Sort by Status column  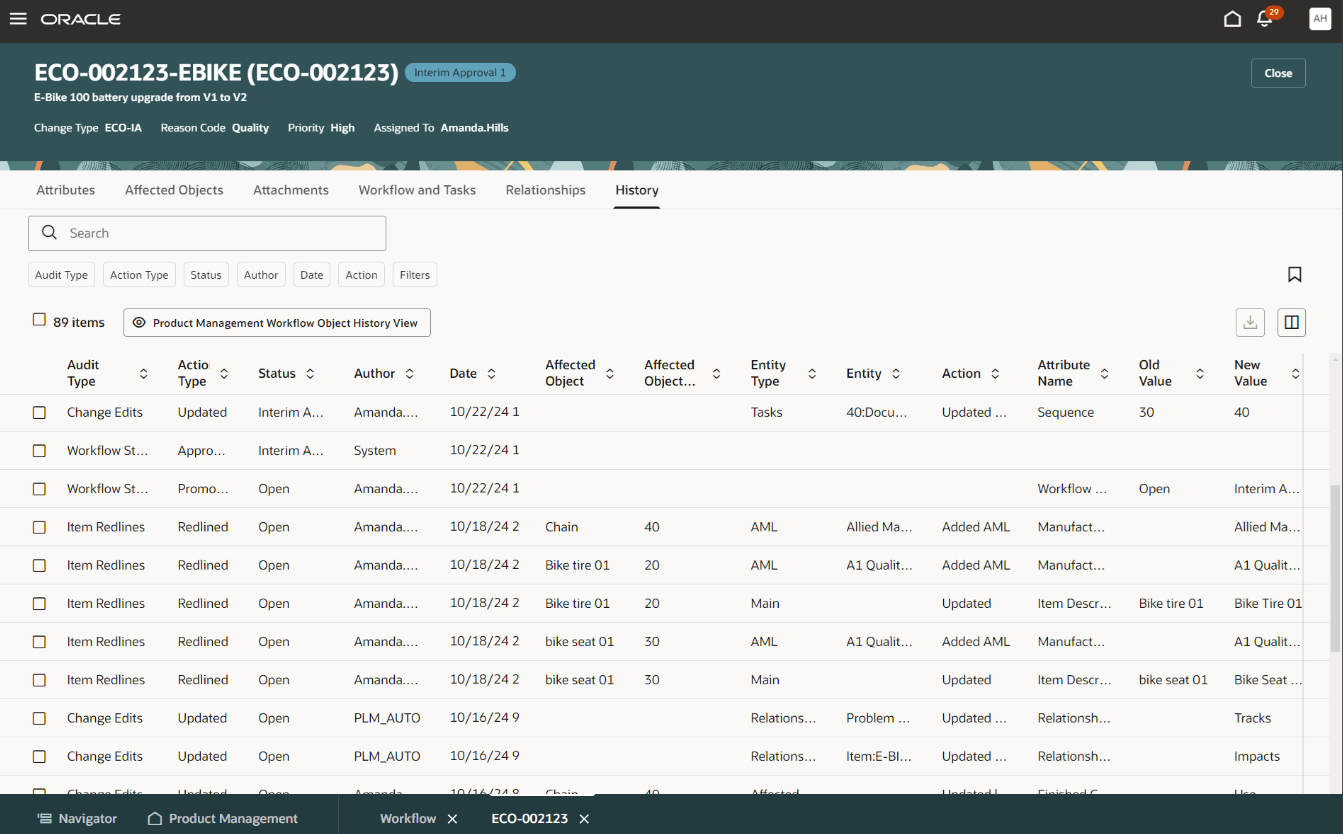pos(310,373)
